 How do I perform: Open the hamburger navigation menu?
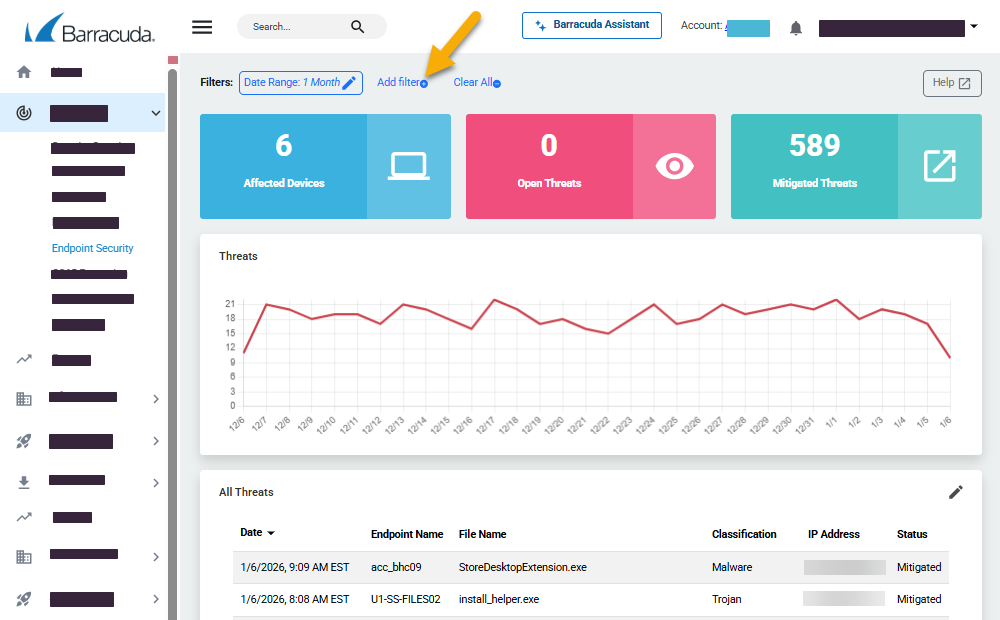pos(202,27)
